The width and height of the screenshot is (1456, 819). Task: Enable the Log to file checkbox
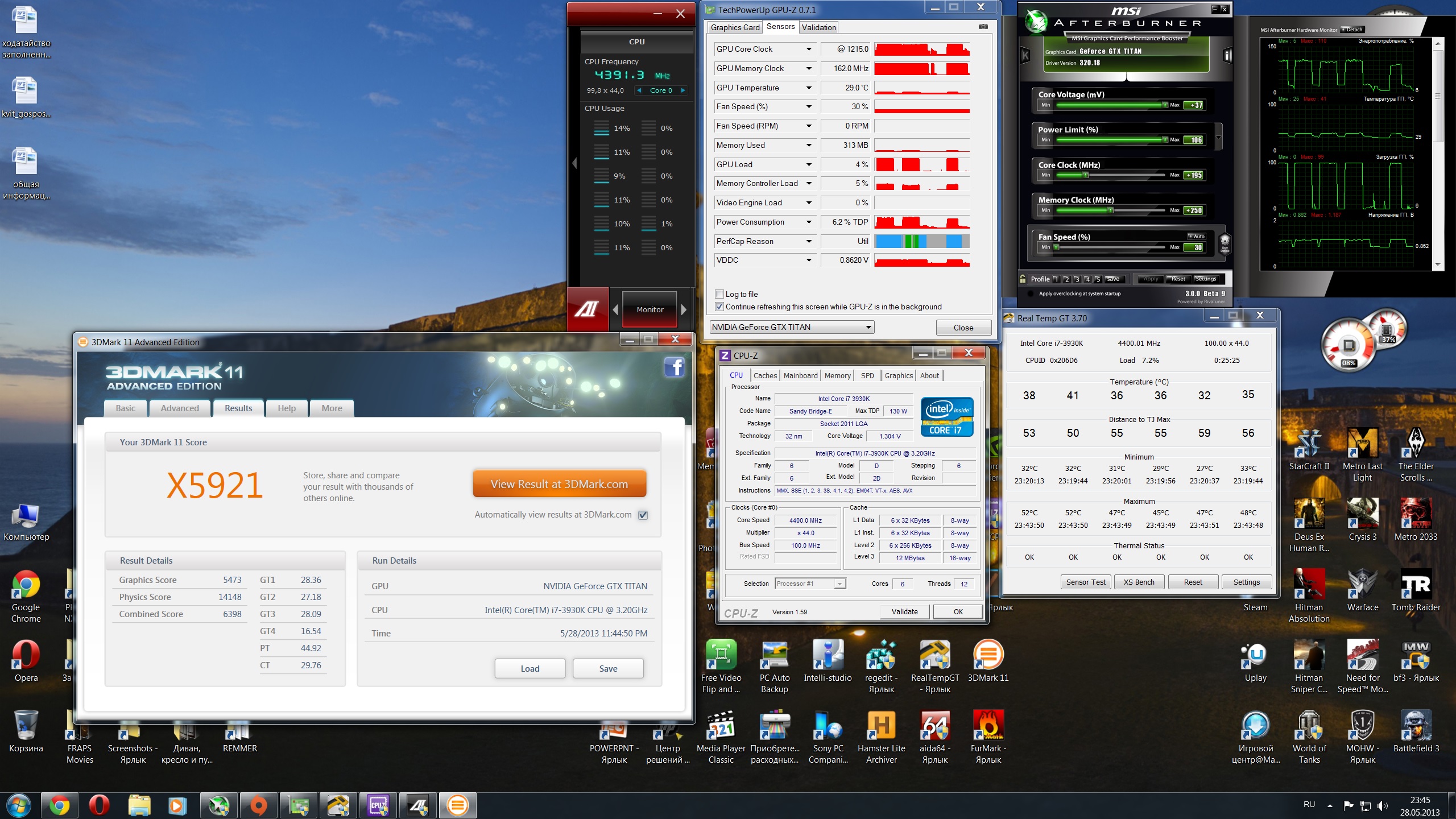719,294
